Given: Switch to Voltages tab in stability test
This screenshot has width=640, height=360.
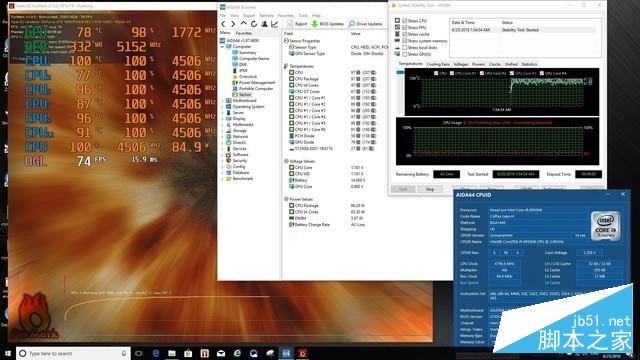Looking at the screenshot, I should coord(461,64).
